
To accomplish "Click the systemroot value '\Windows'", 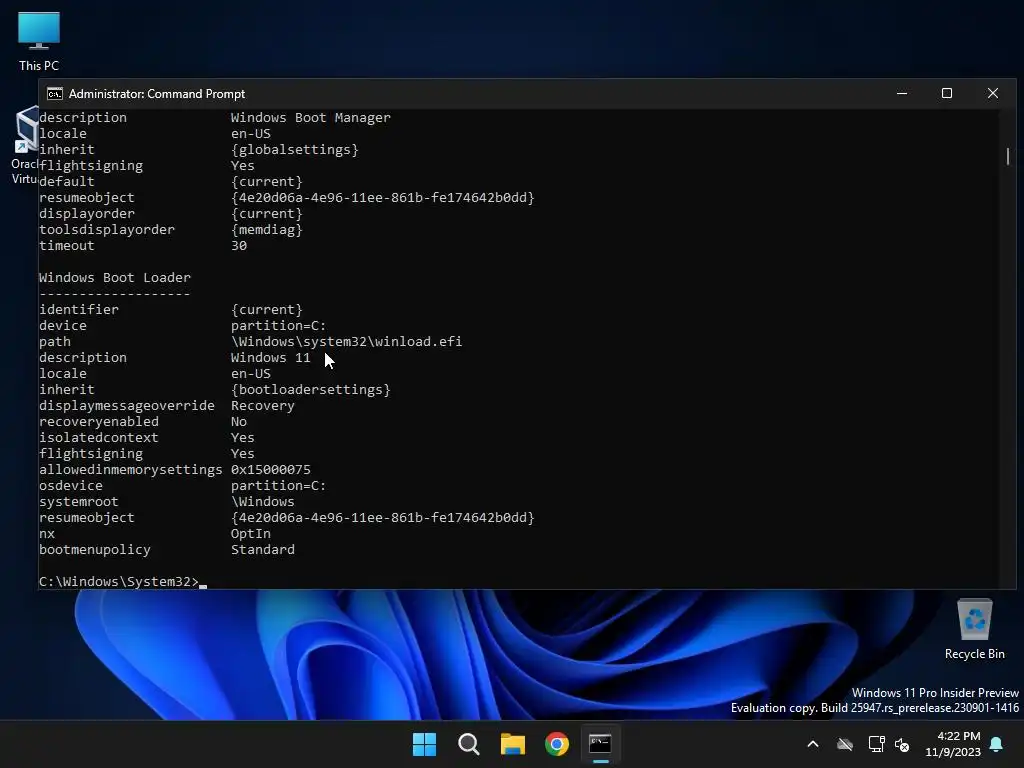I will 263,502.
